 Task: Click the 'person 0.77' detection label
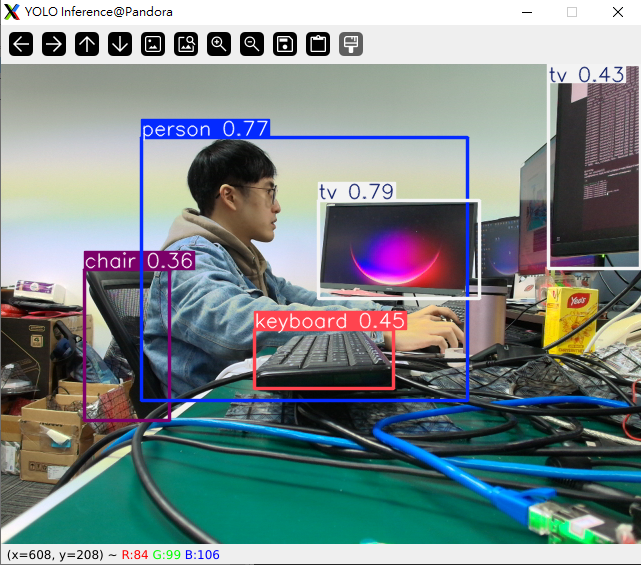pos(205,129)
